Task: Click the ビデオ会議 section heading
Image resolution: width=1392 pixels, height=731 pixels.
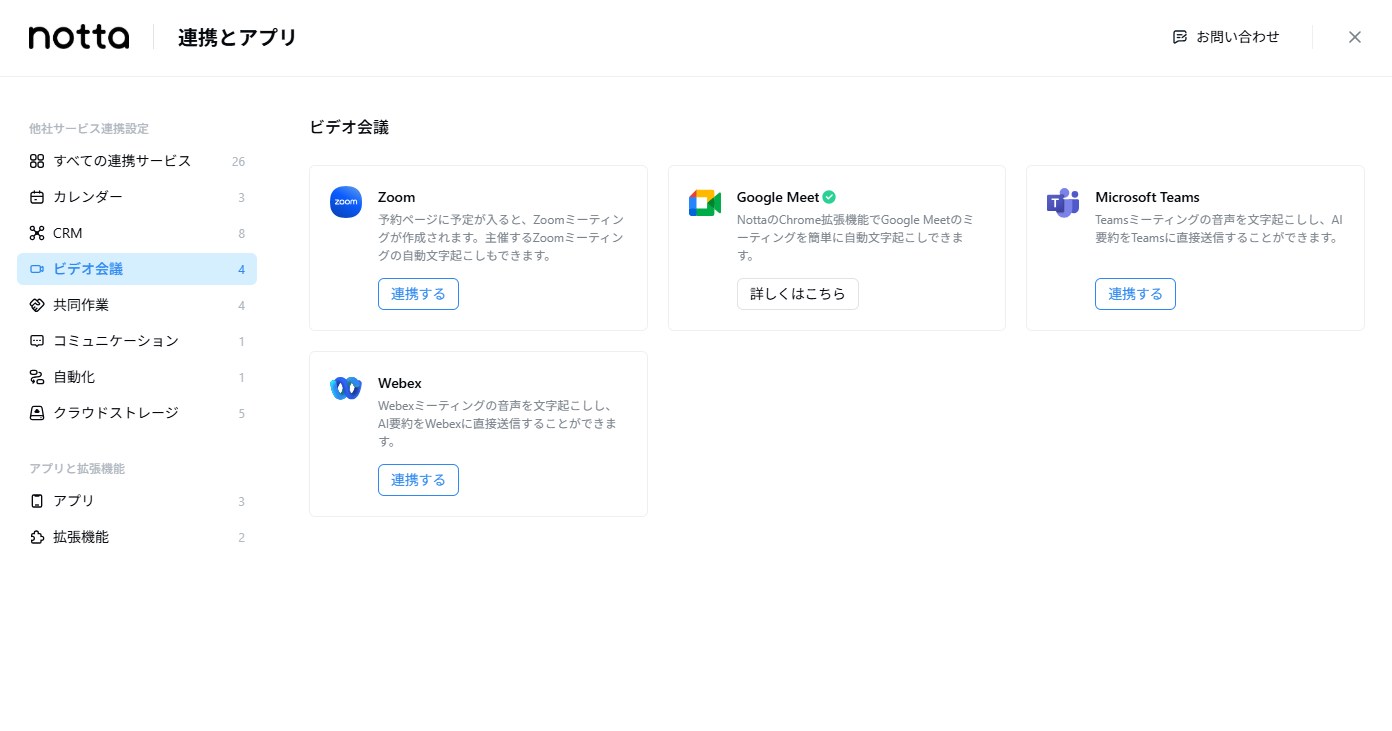Action: pos(349,127)
